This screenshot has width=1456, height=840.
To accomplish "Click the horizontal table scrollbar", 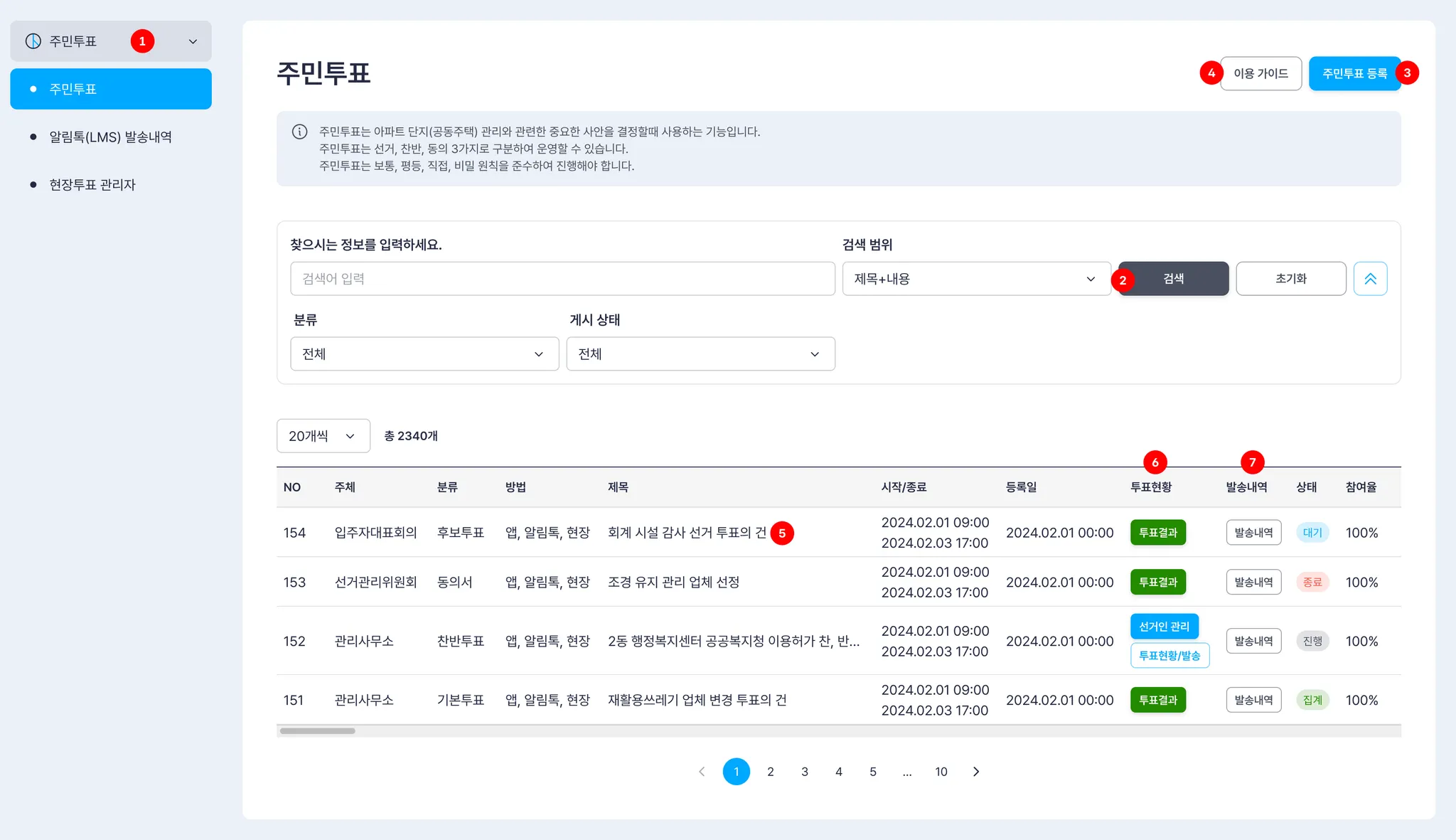I will 317,730.
